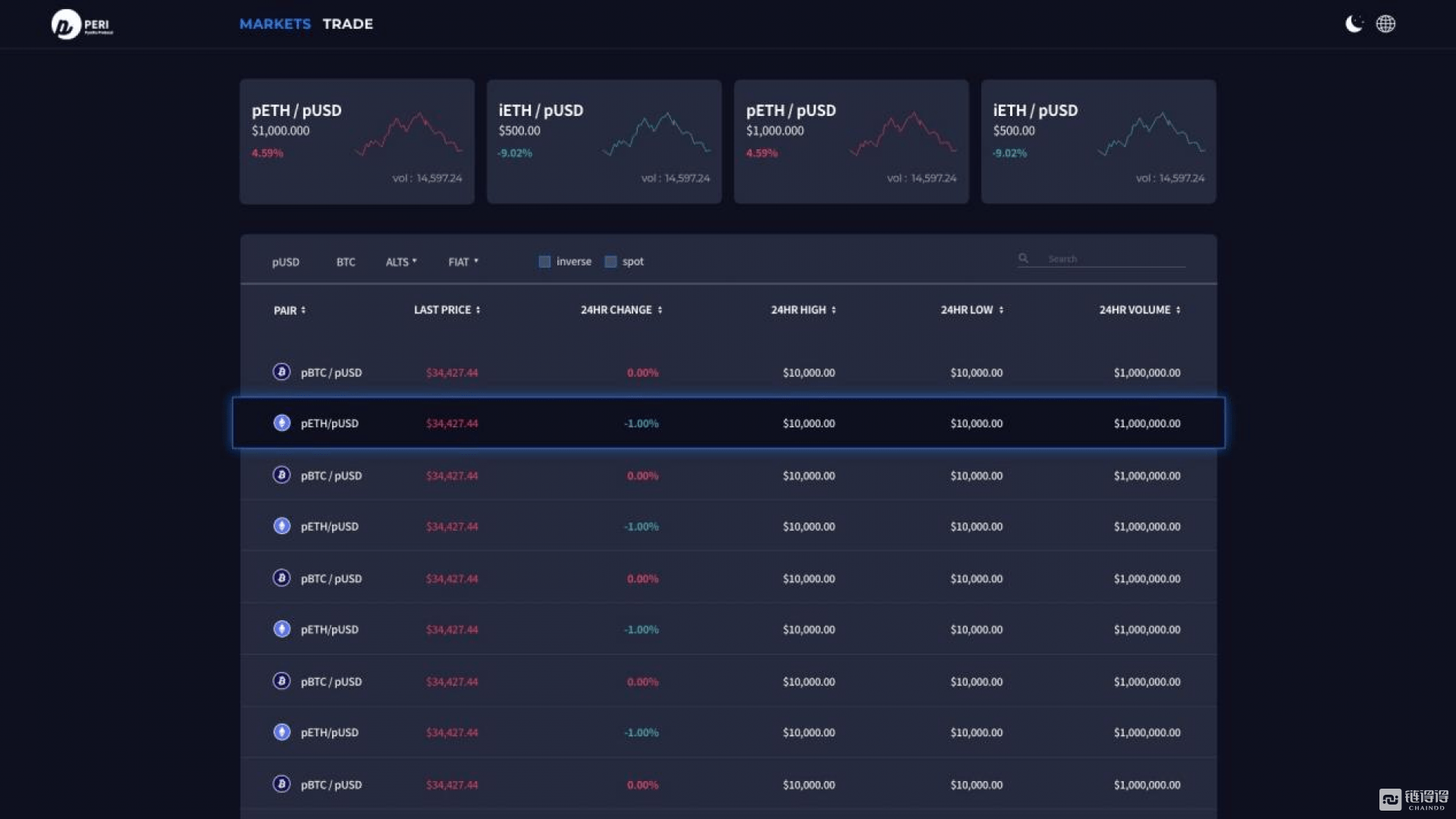Image resolution: width=1456 pixels, height=819 pixels.
Task: Open the TRADE tab
Action: pyautogui.click(x=348, y=24)
